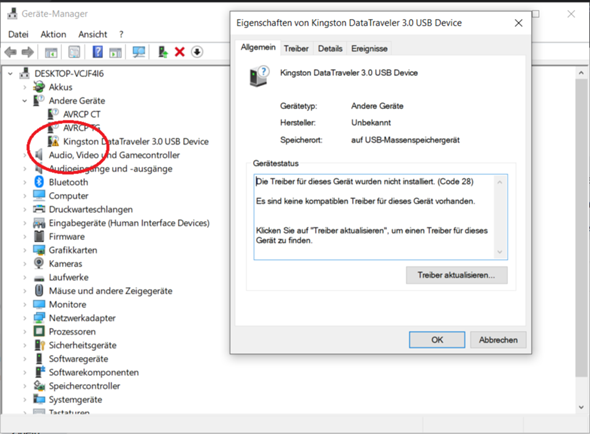The width and height of the screenshot is (590, 434).
Task: Click the auf USB-Massenspeichergerät location text
Action: [405, 140]
